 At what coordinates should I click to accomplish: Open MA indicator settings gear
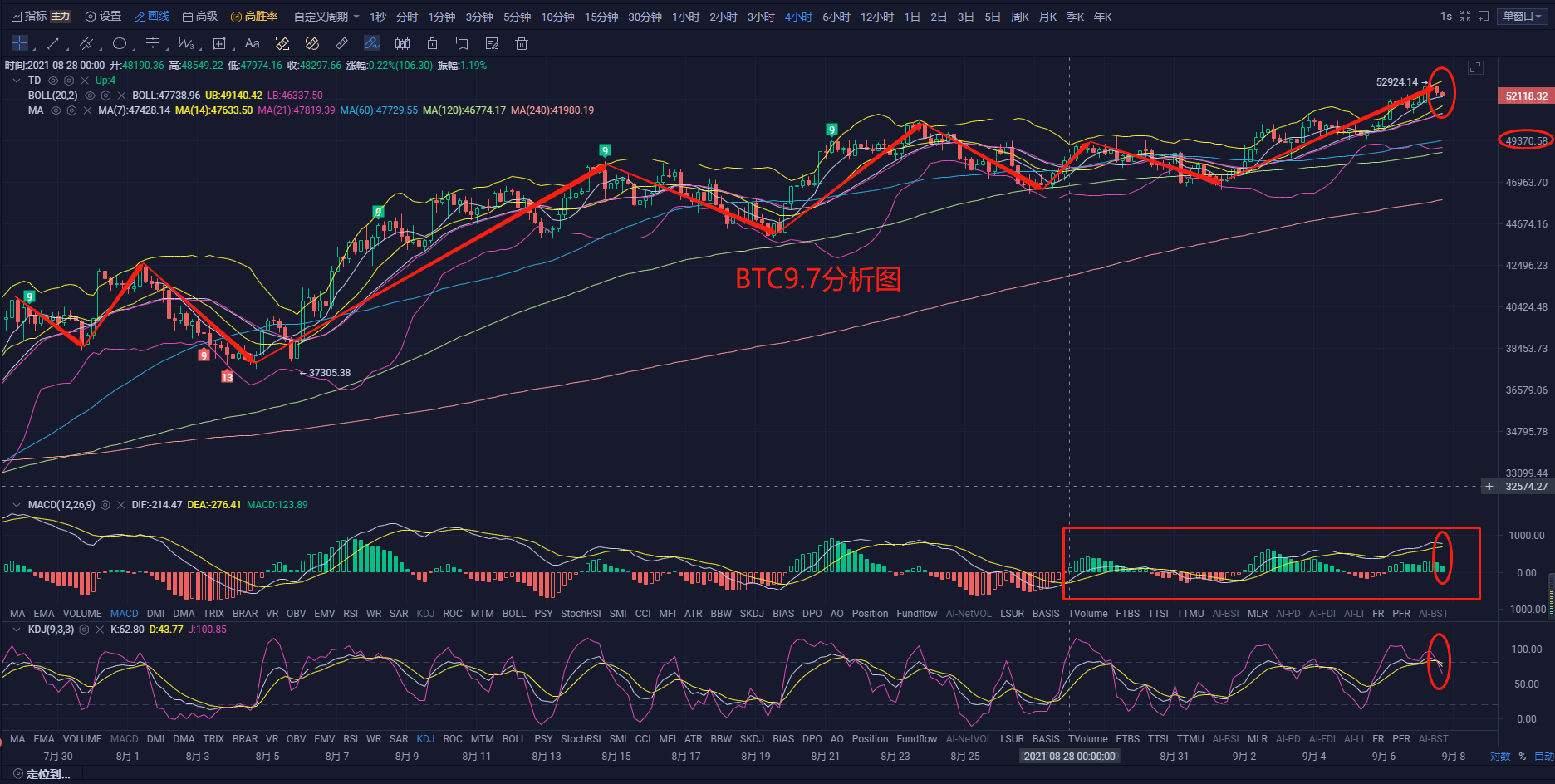71,110
